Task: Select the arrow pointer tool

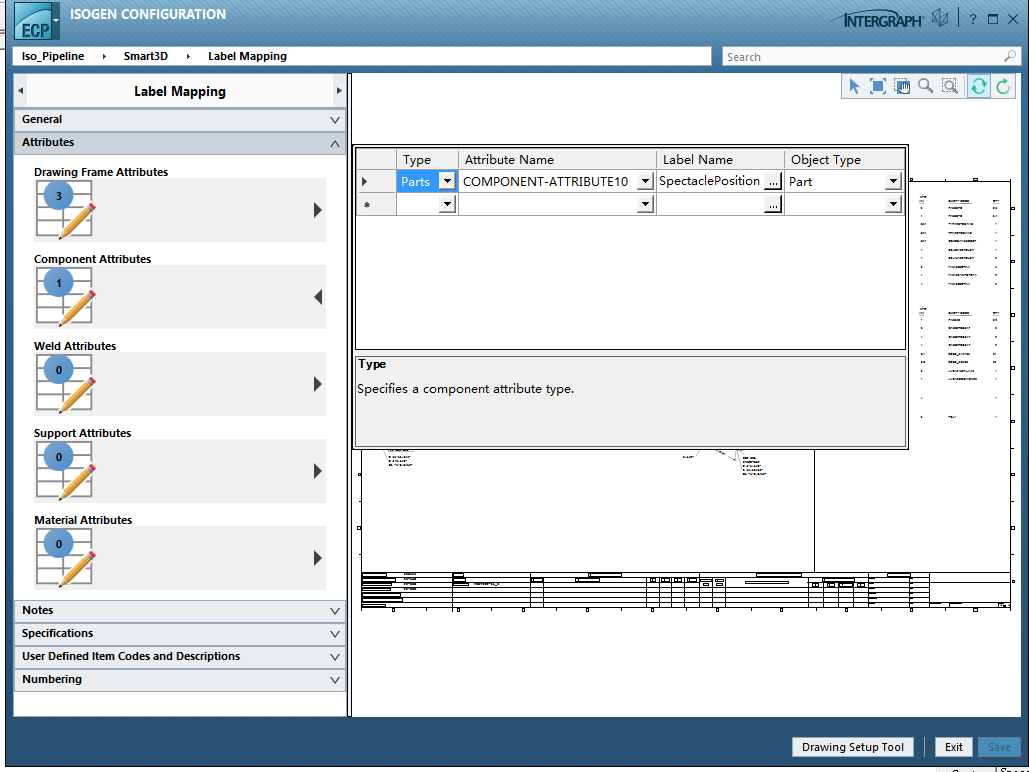Action: coord(854,86)
